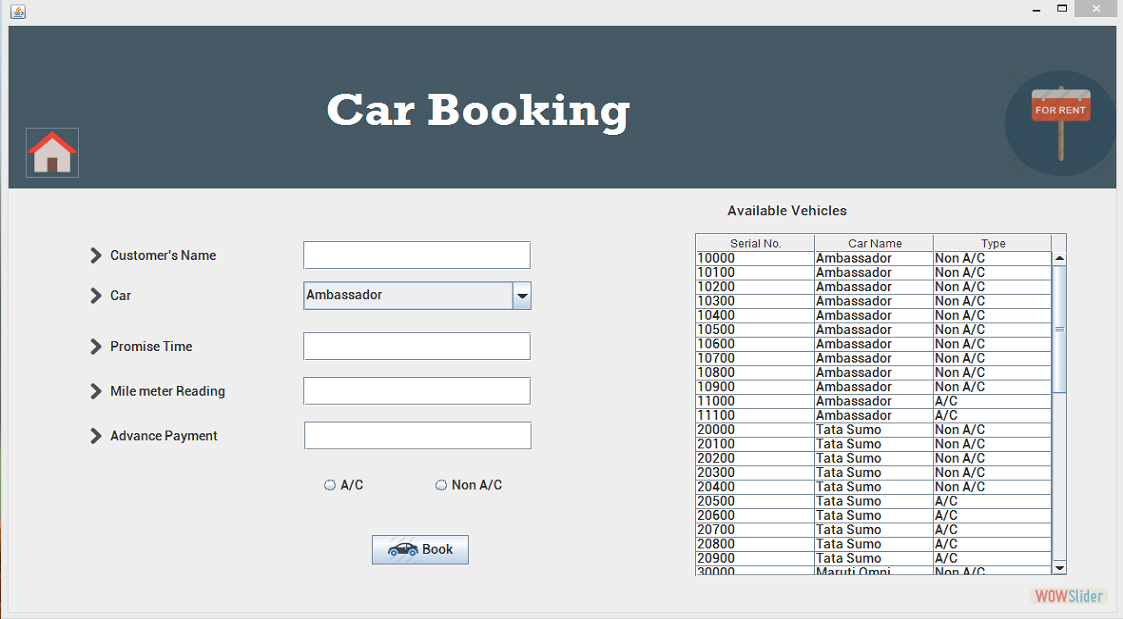Select serial number 20400 cell

pos(755,487)
